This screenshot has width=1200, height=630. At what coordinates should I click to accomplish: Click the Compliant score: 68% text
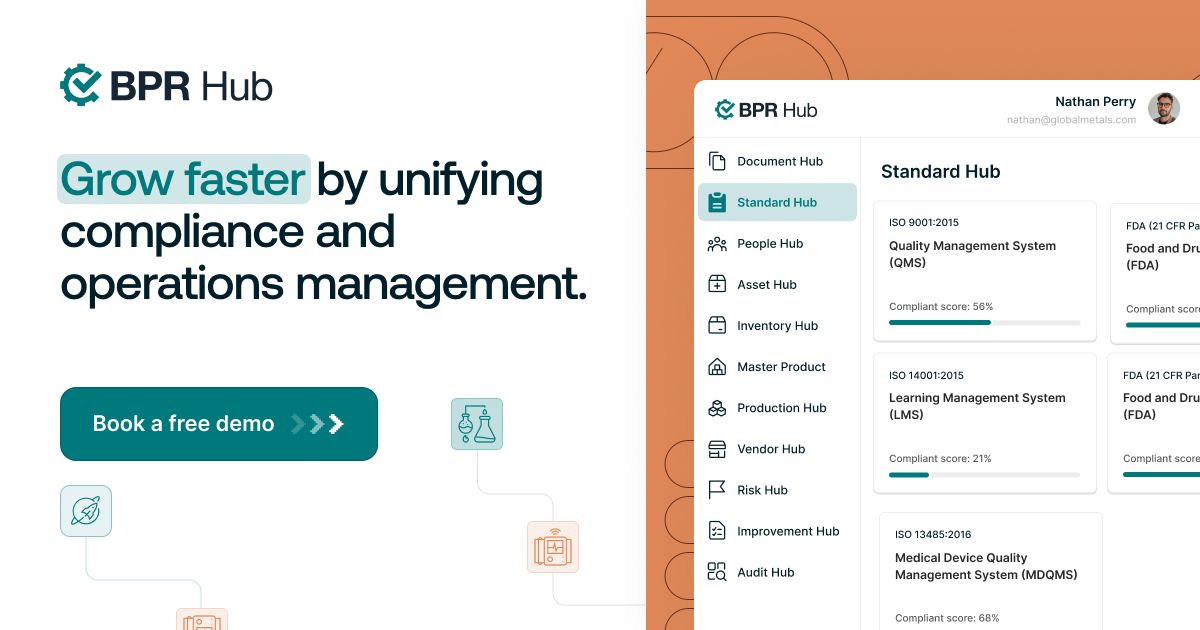point(947,618)
